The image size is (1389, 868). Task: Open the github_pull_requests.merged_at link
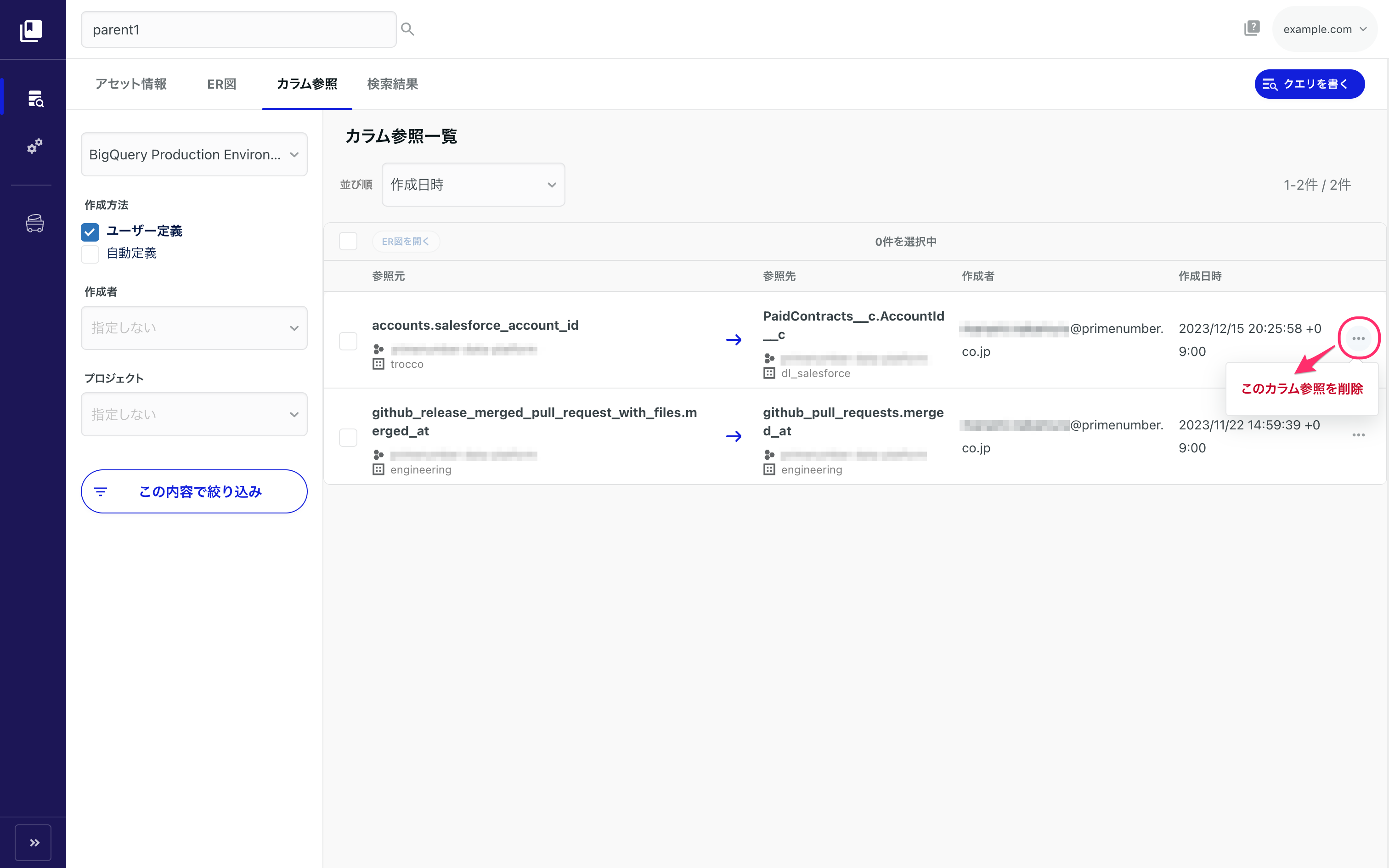coord(853,422)
